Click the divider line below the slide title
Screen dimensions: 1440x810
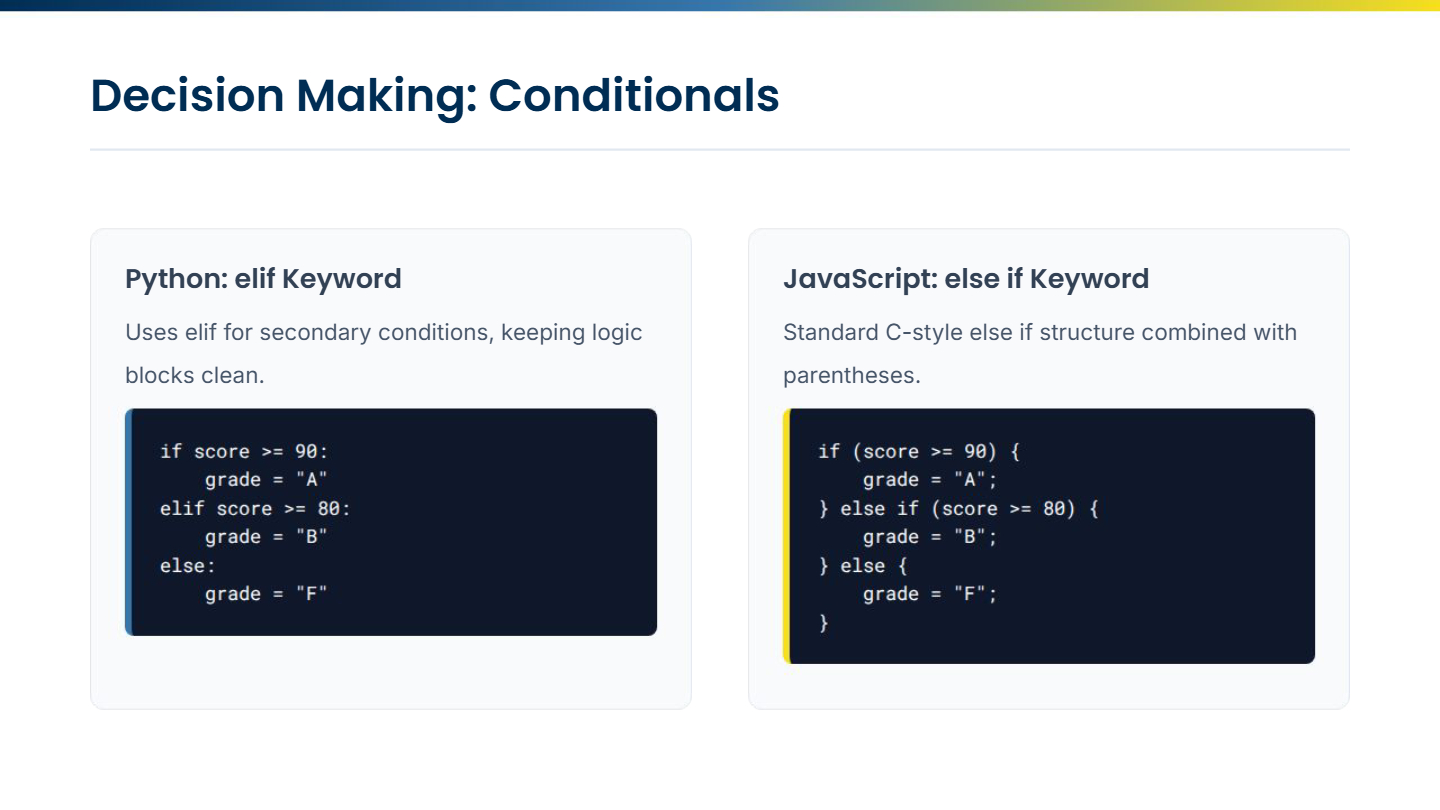(x=720, y=149)
